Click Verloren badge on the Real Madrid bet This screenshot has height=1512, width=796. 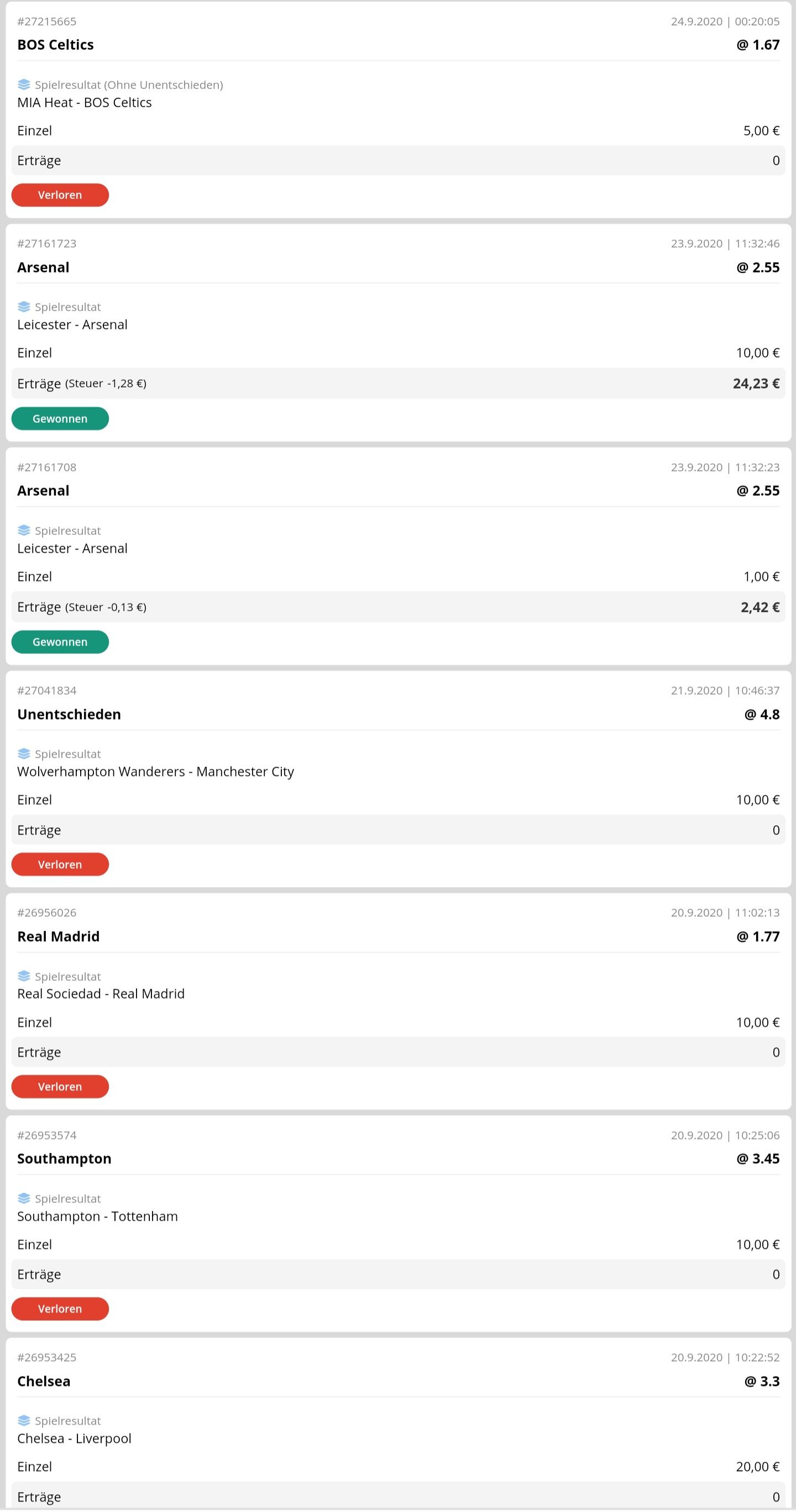tap(60, 1086)
